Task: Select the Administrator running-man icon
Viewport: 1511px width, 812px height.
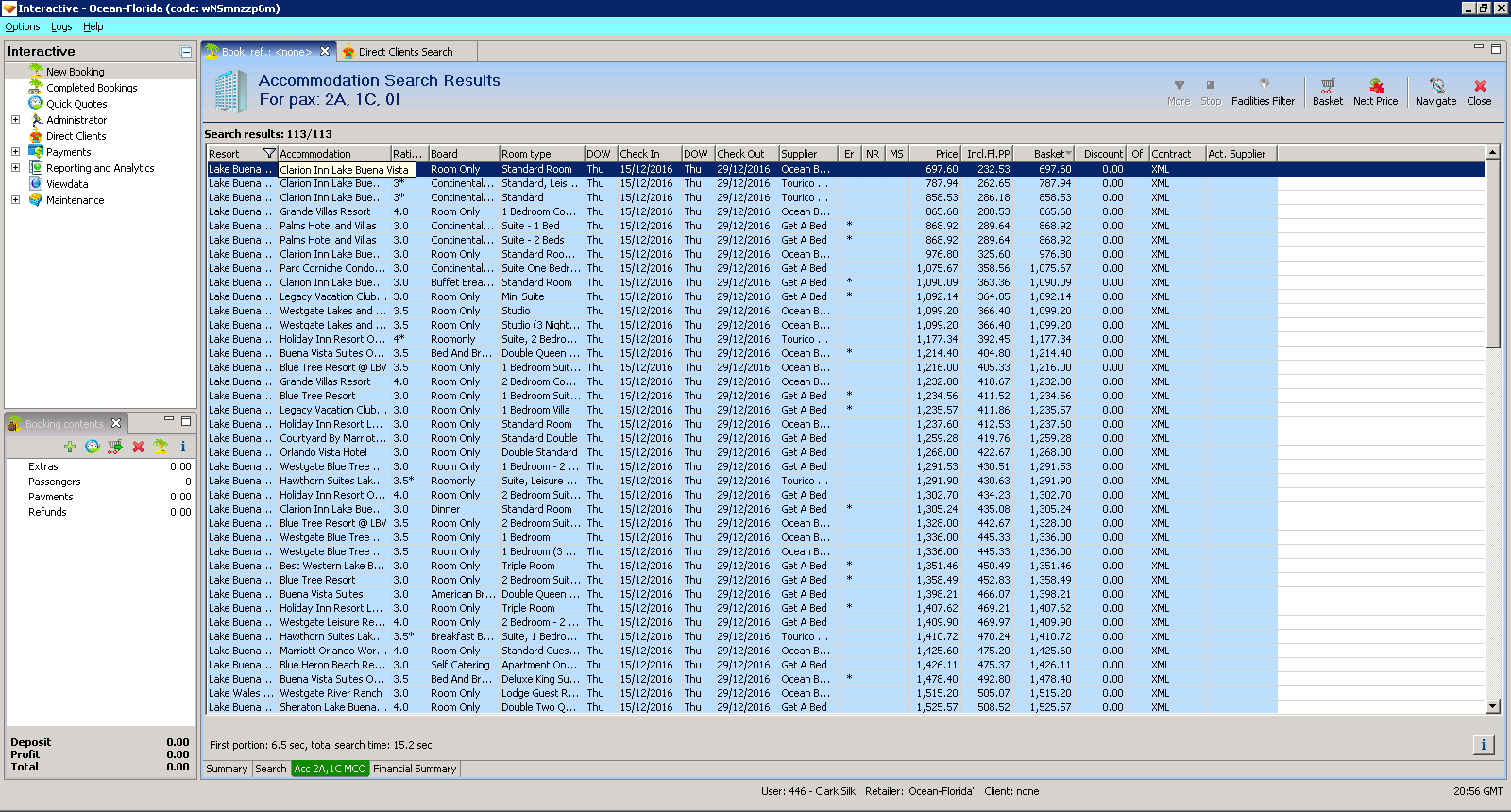Action: tap(36, 119)
